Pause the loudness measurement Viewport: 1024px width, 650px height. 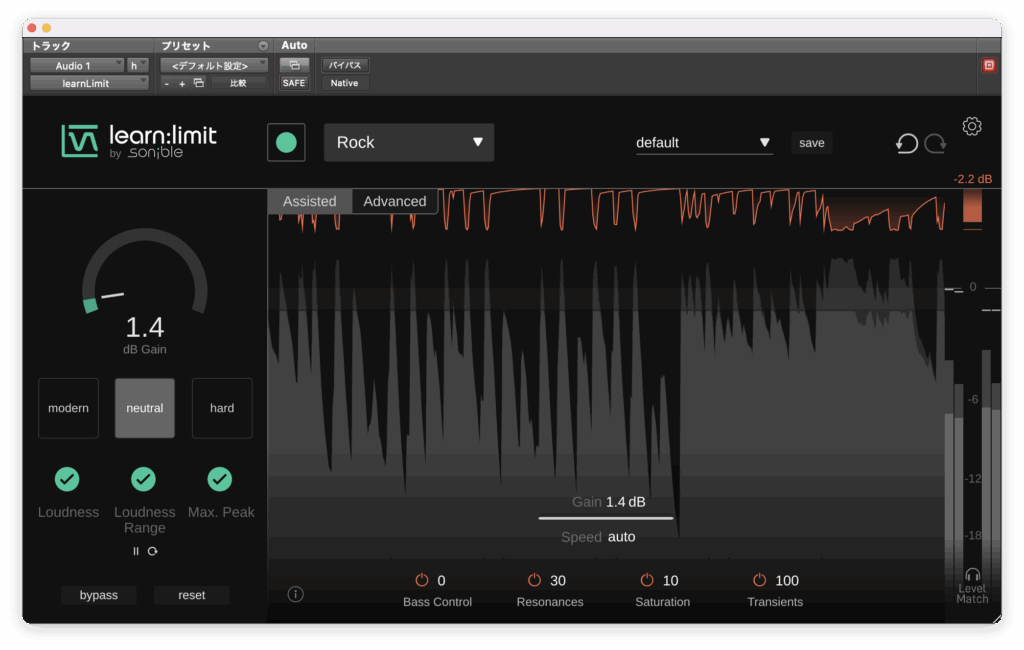136,551
